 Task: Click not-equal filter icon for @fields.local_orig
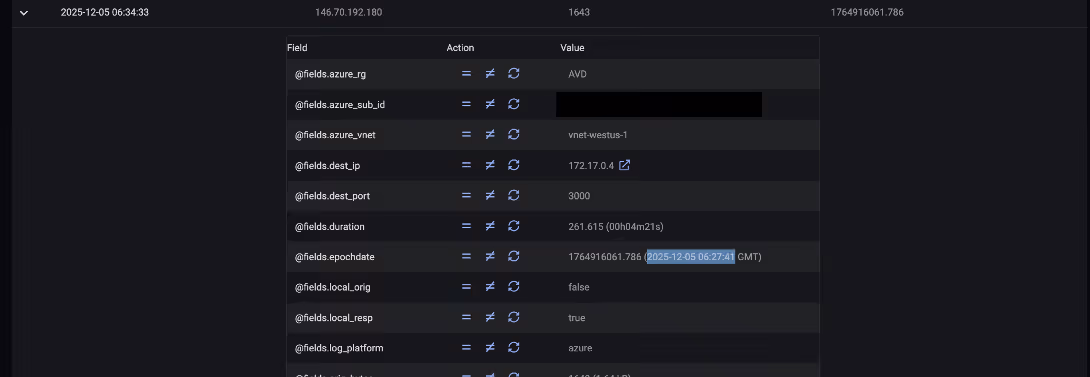490,287
